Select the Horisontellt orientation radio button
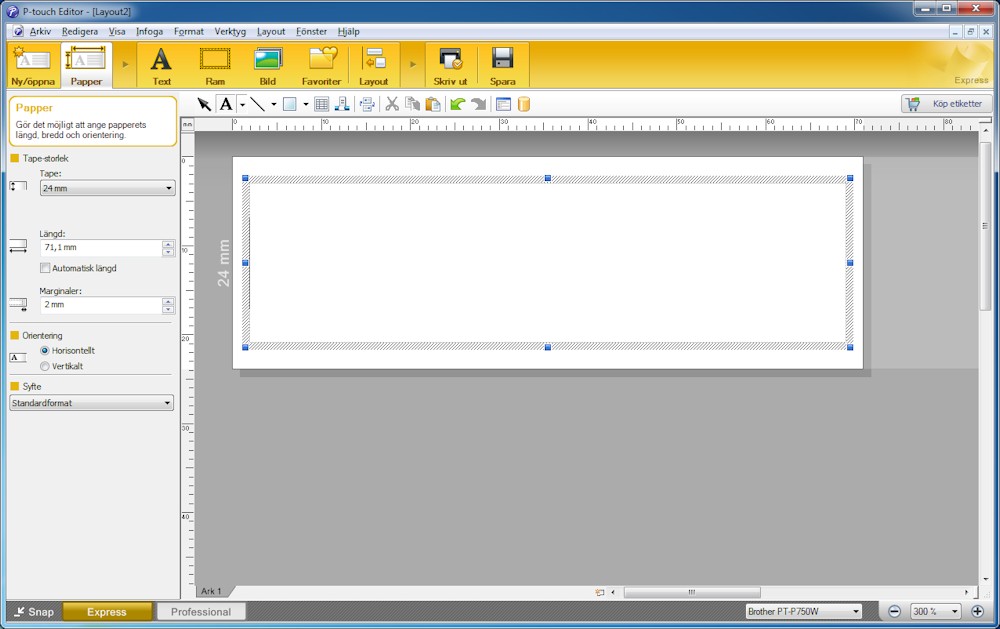1000x629 pixels. coord(45,351)
